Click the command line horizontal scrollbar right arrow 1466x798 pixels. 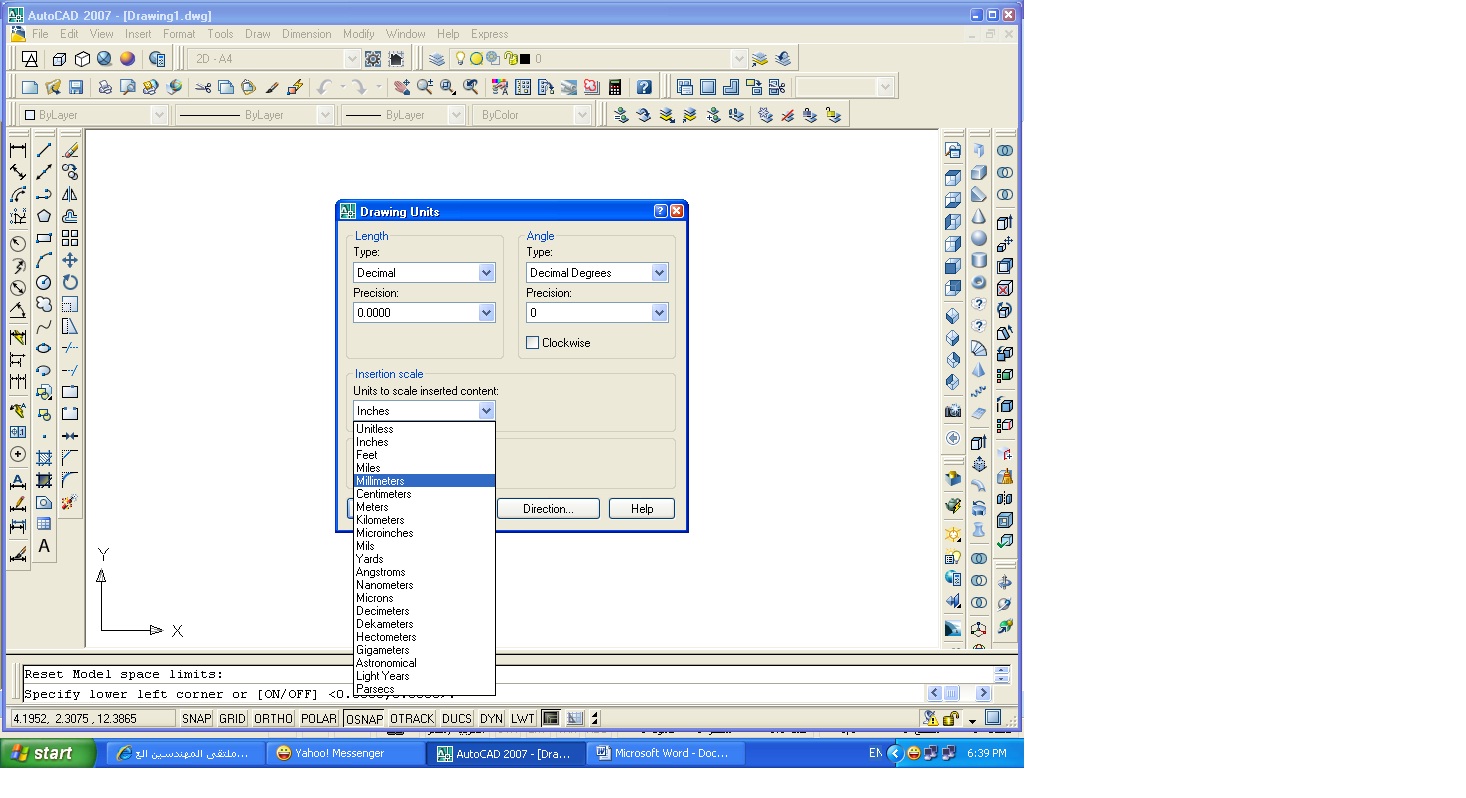tap(983, 693)
